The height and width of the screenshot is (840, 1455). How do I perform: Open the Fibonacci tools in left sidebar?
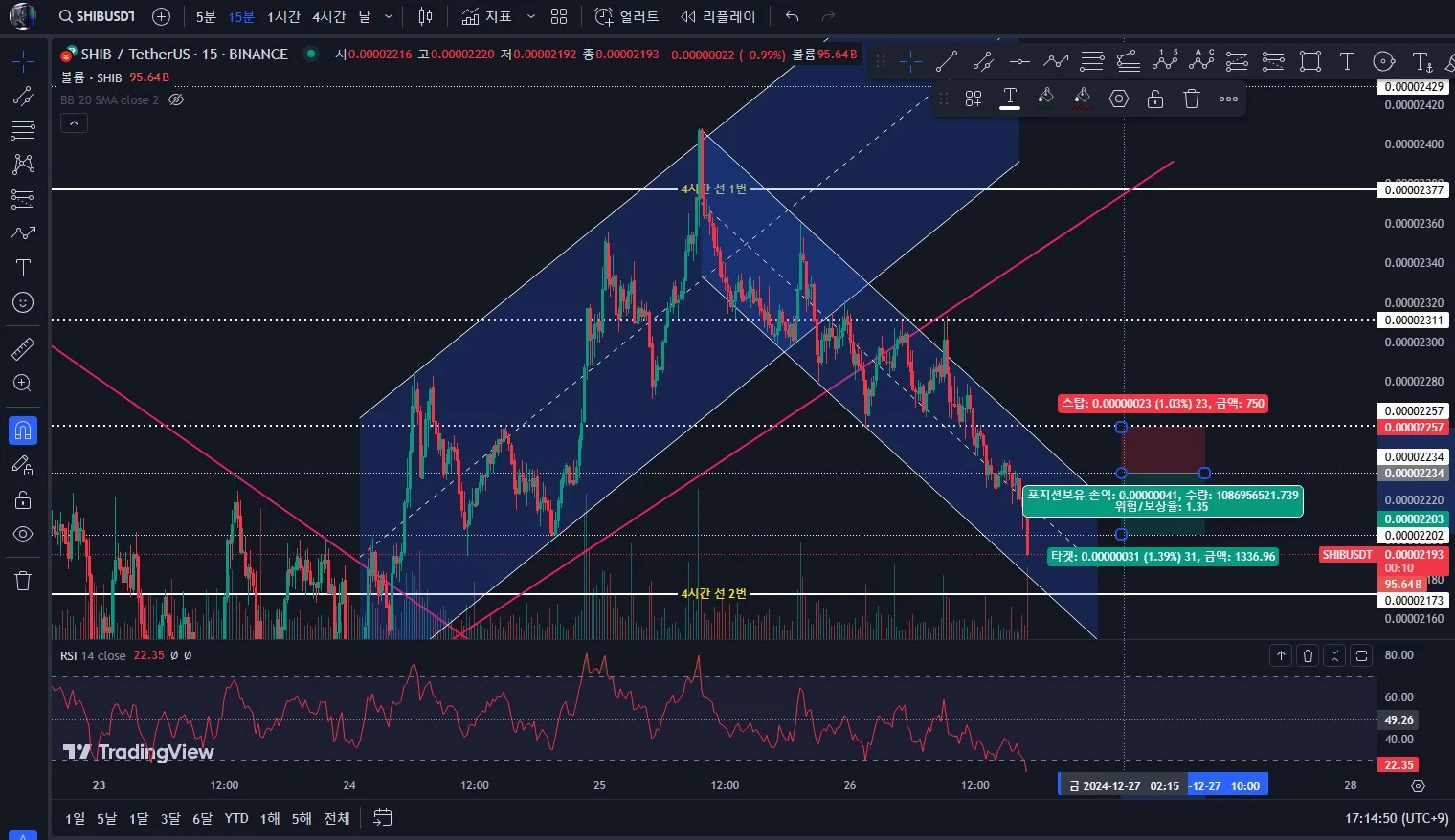(x=23, y=129)
